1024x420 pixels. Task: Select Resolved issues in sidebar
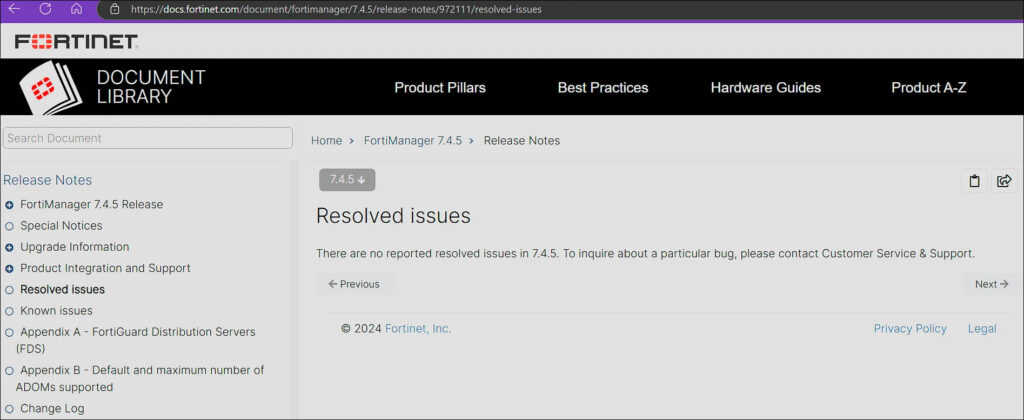click(x=62, y=289)
